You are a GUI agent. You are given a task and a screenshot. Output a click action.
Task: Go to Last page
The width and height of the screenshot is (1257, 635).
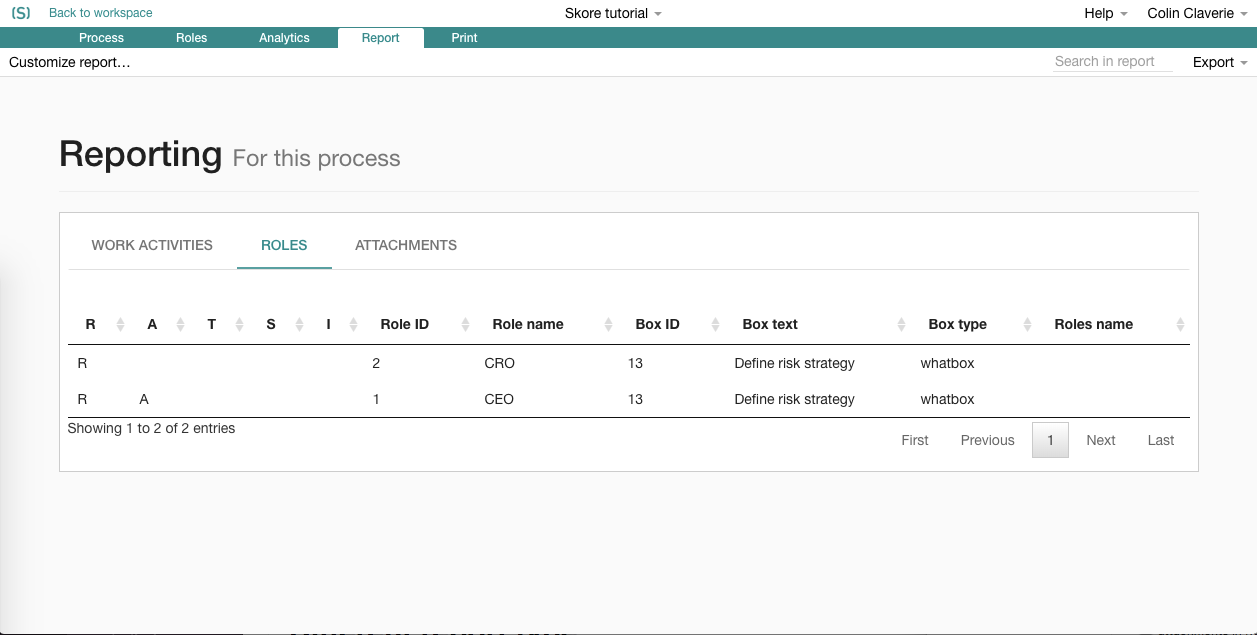click(1161, 440)
